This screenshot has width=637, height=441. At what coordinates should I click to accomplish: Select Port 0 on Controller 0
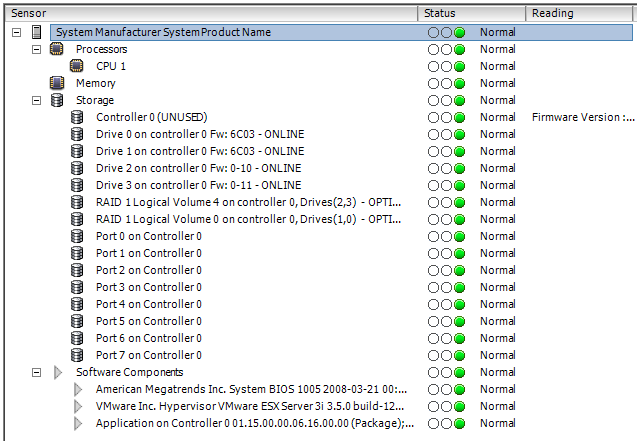[x=149, y=236]
